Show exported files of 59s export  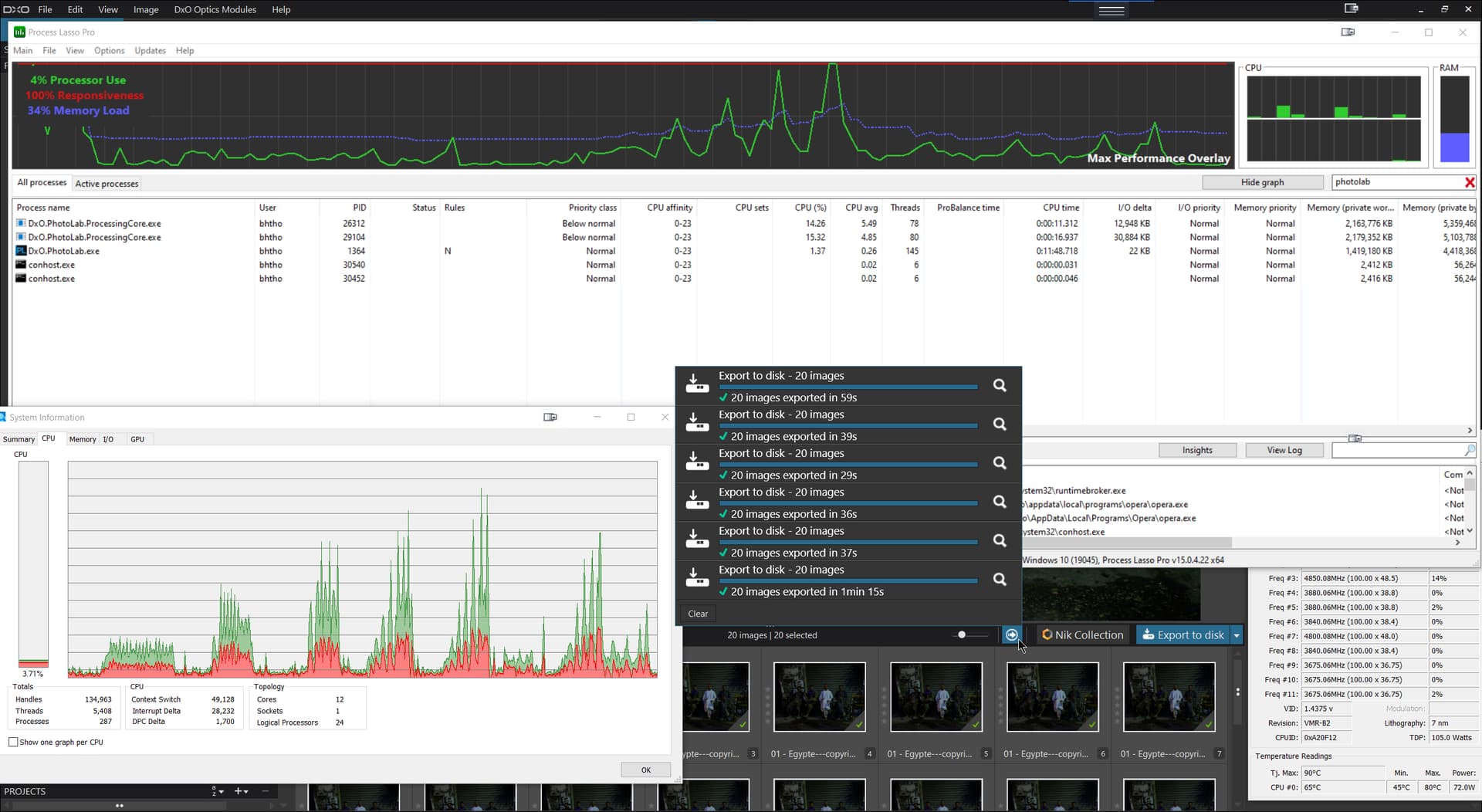coord(1000,385)
